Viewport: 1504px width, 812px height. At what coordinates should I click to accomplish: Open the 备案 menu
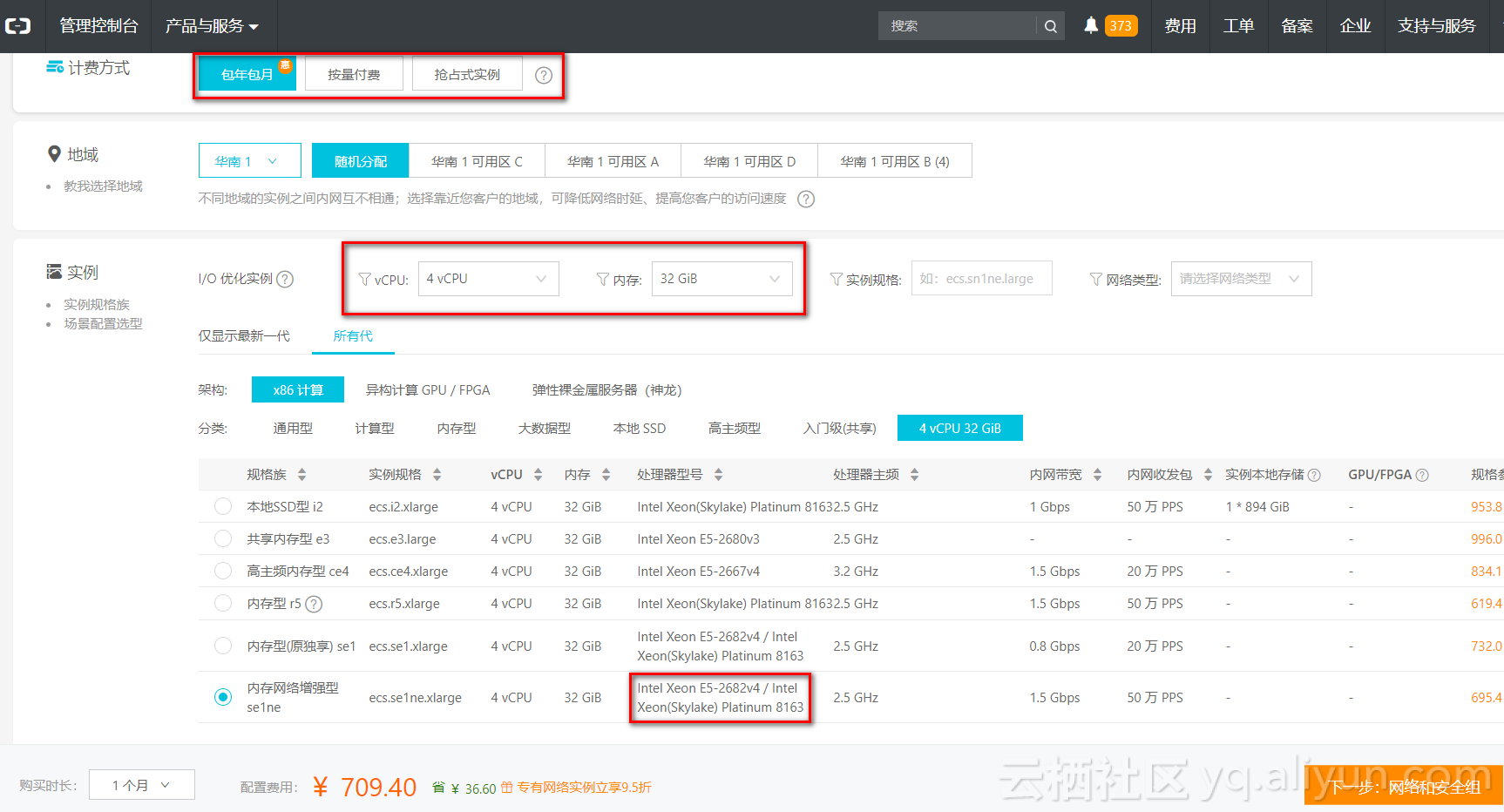(1297, 26)
